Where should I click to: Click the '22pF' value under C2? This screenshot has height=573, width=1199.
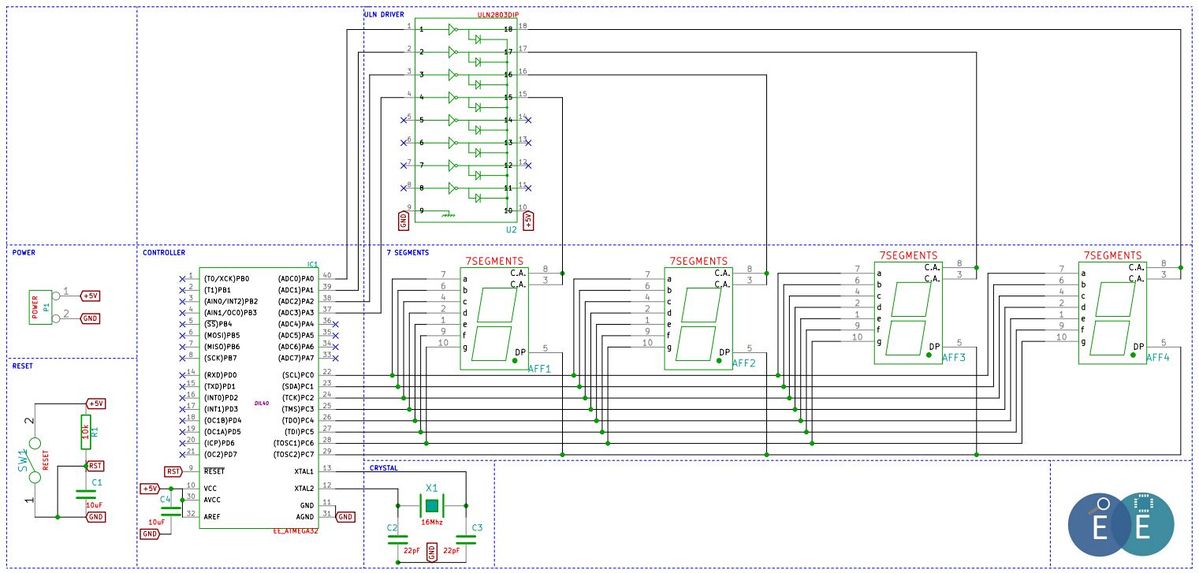pos(411,551)
